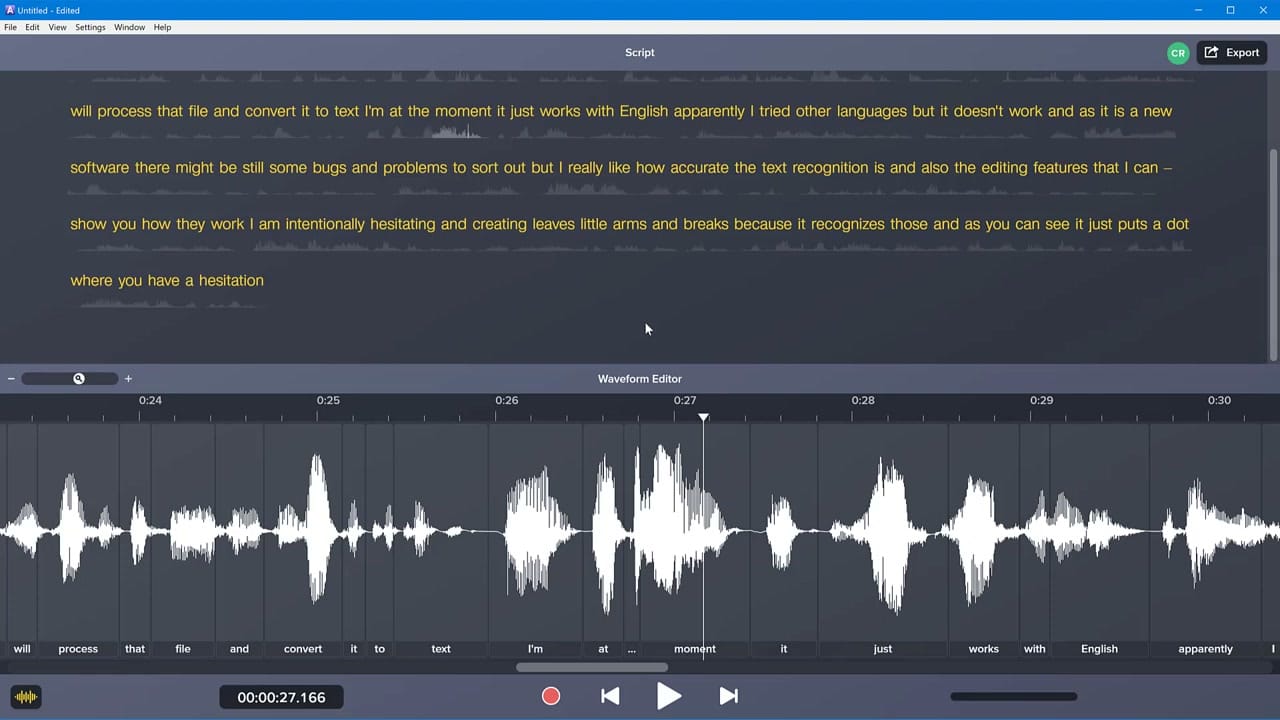Play the audio
The width and height of the screenshot is (1280, 720).
point(669,696)
